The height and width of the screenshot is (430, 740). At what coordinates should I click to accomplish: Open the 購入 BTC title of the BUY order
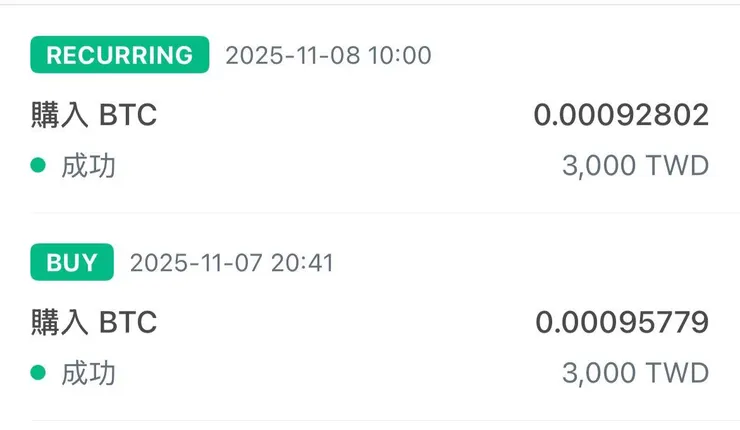coord(94,323)
